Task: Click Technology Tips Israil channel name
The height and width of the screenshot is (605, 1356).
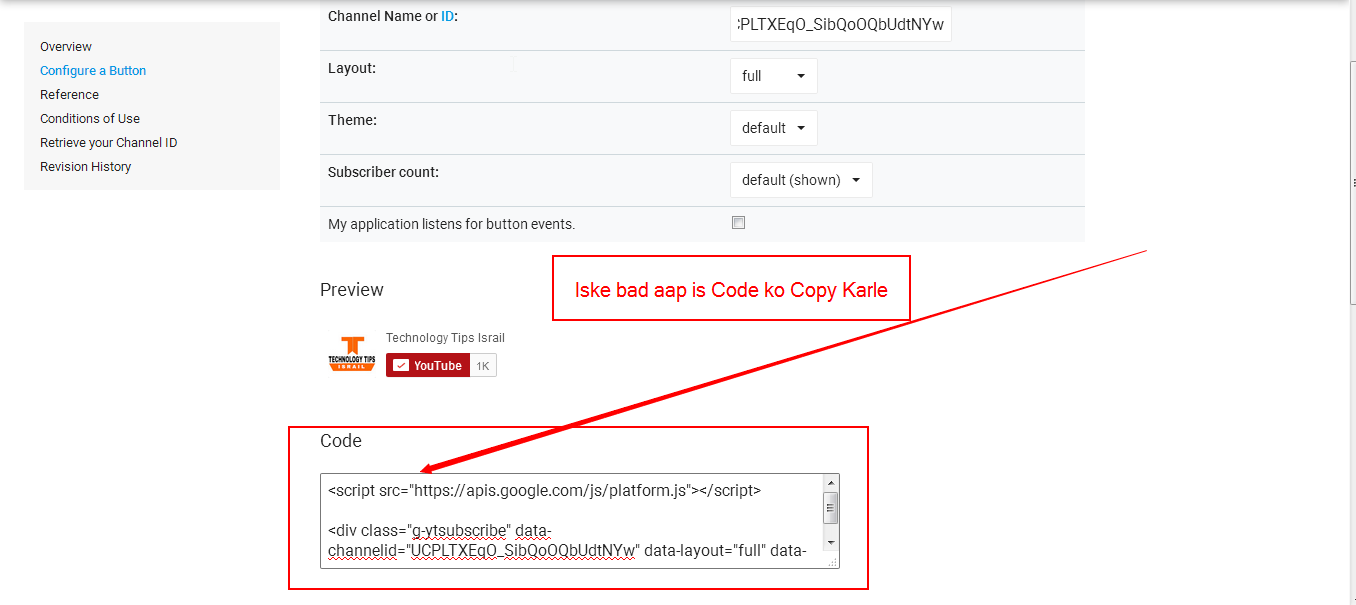Action: 445,338
